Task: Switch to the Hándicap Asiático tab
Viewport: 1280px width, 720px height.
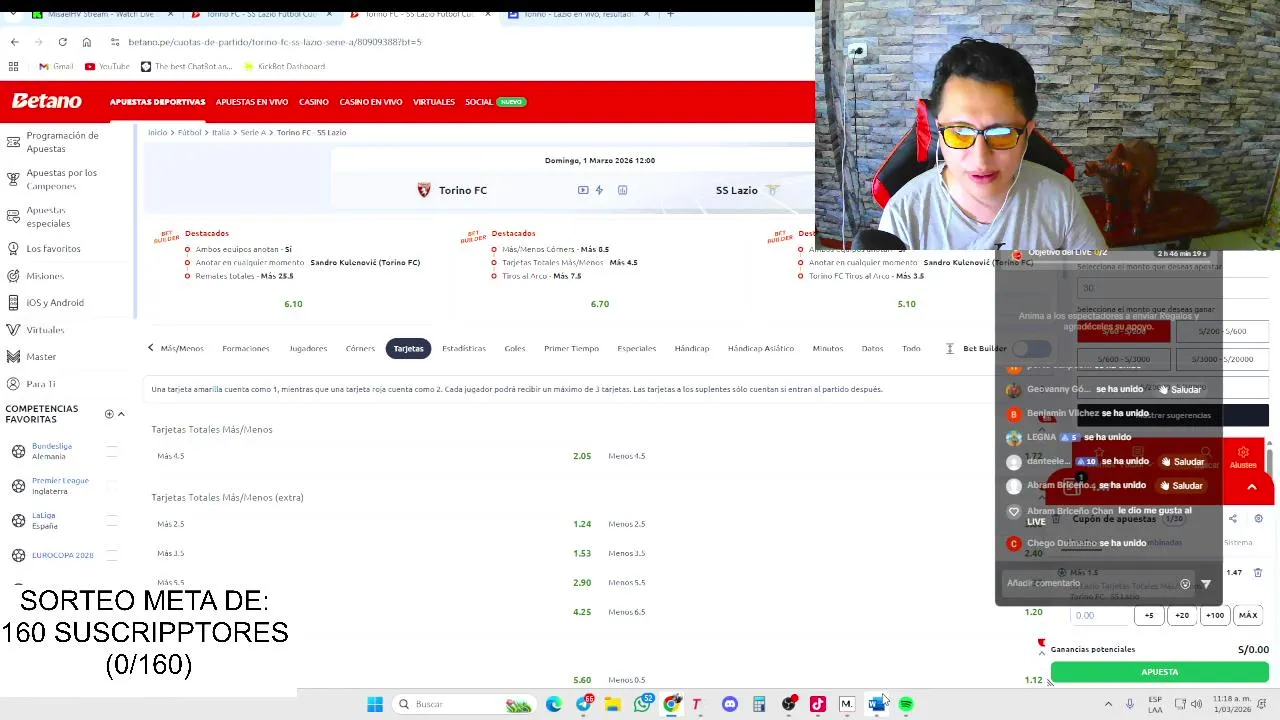Action: [x=761, y=348]
